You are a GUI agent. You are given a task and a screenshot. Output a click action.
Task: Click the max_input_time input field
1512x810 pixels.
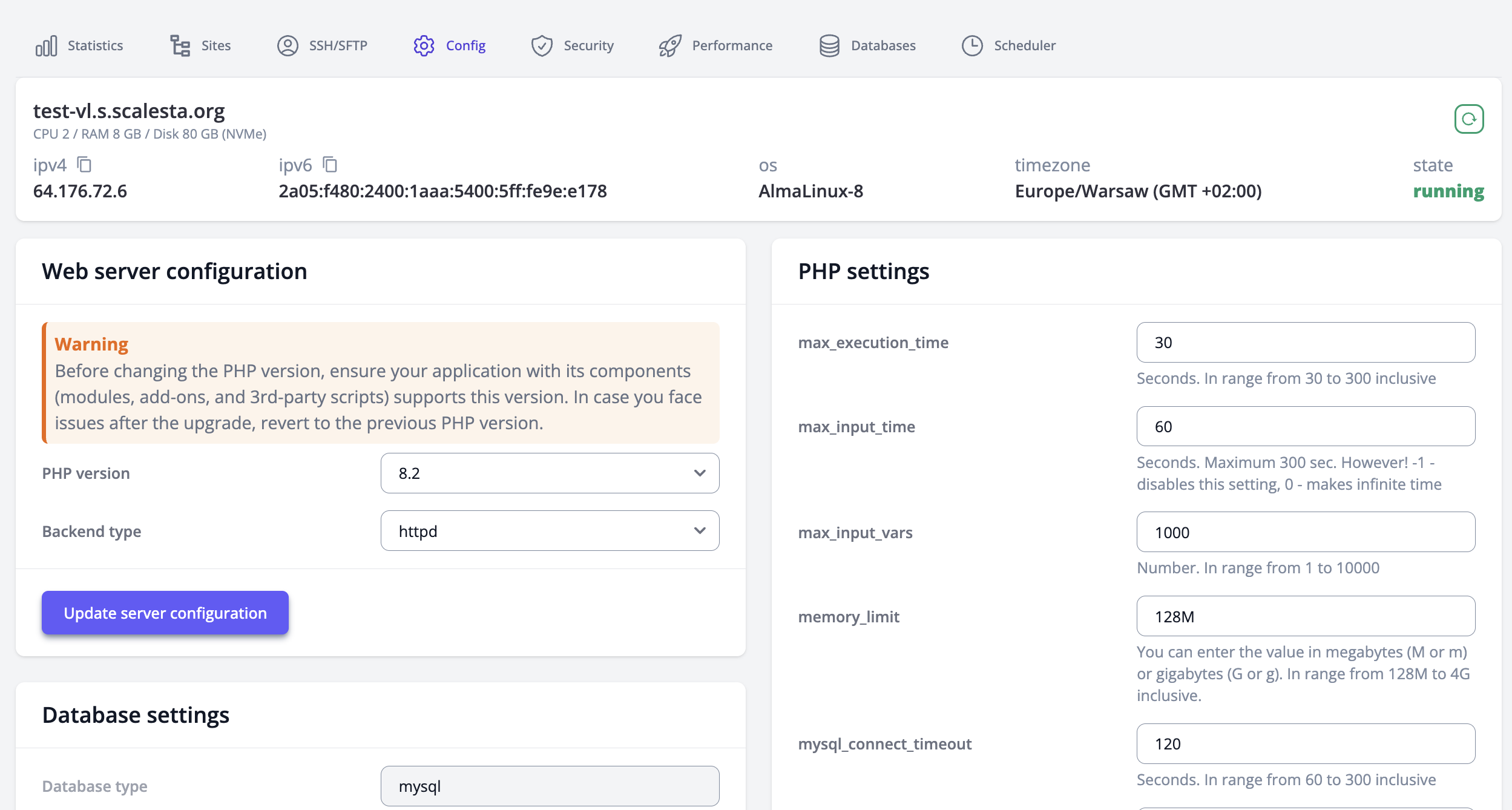click(x=1306, y=427)
